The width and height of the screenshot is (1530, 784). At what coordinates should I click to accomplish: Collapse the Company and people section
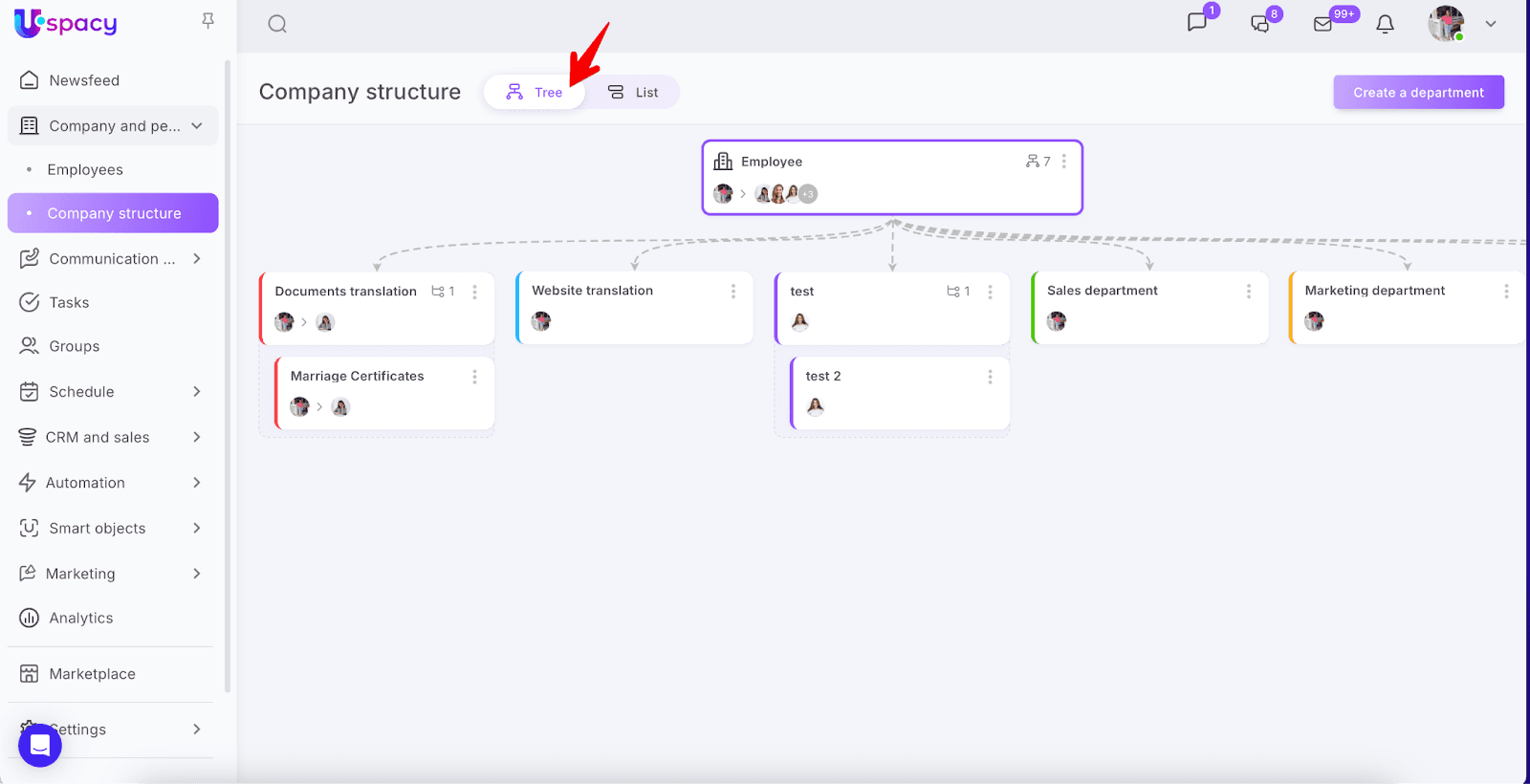pyautogui.click(x=197, y=126)
